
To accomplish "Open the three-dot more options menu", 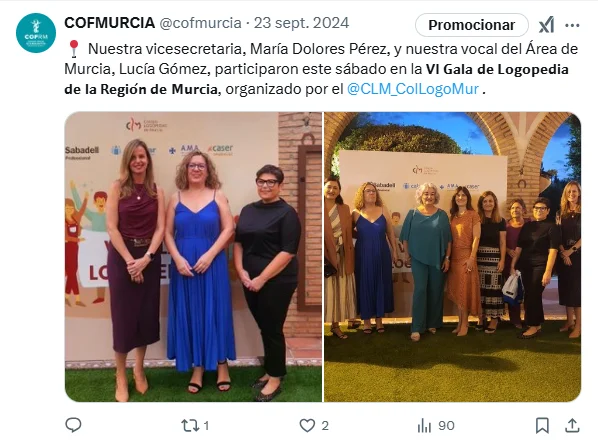I will [x=572, y=26].
